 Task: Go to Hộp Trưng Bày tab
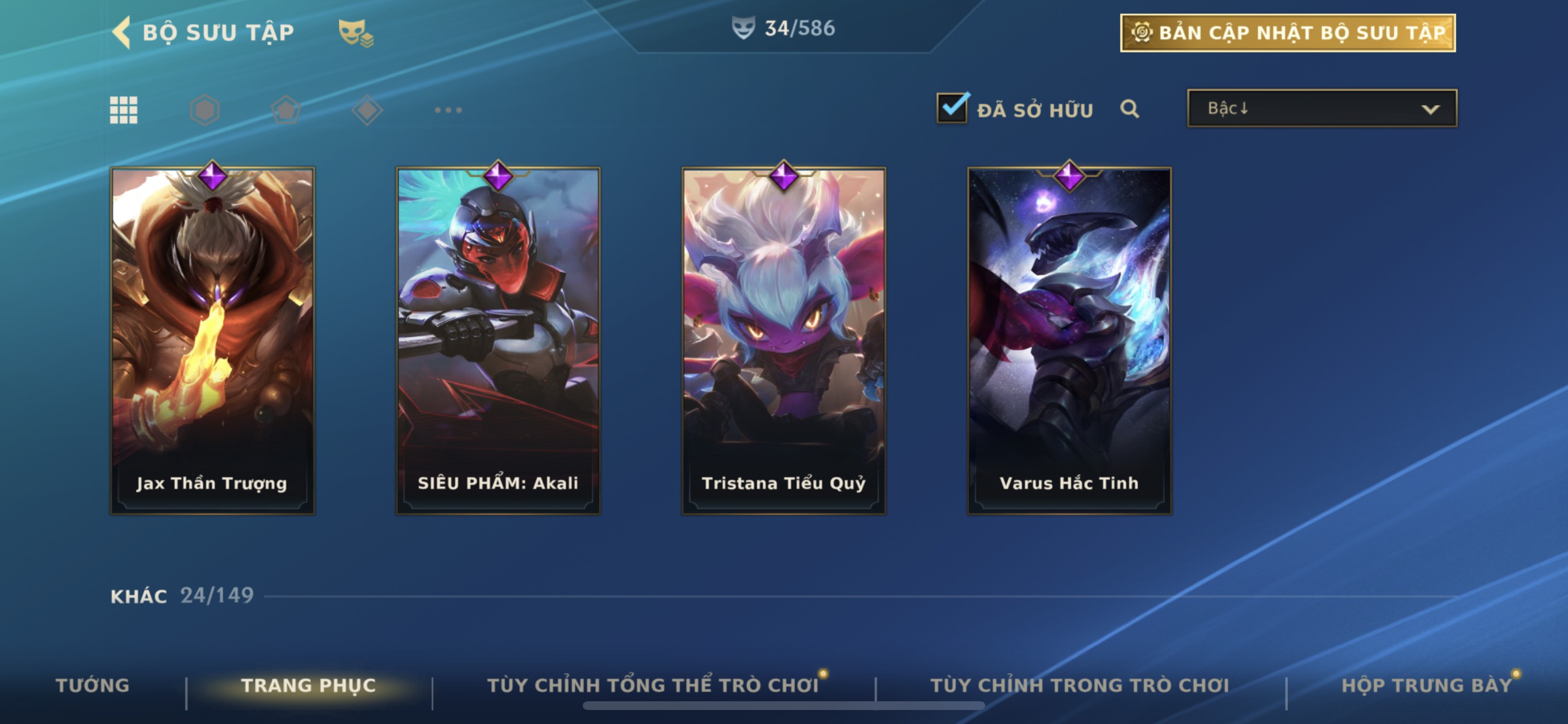[1427, 685]
